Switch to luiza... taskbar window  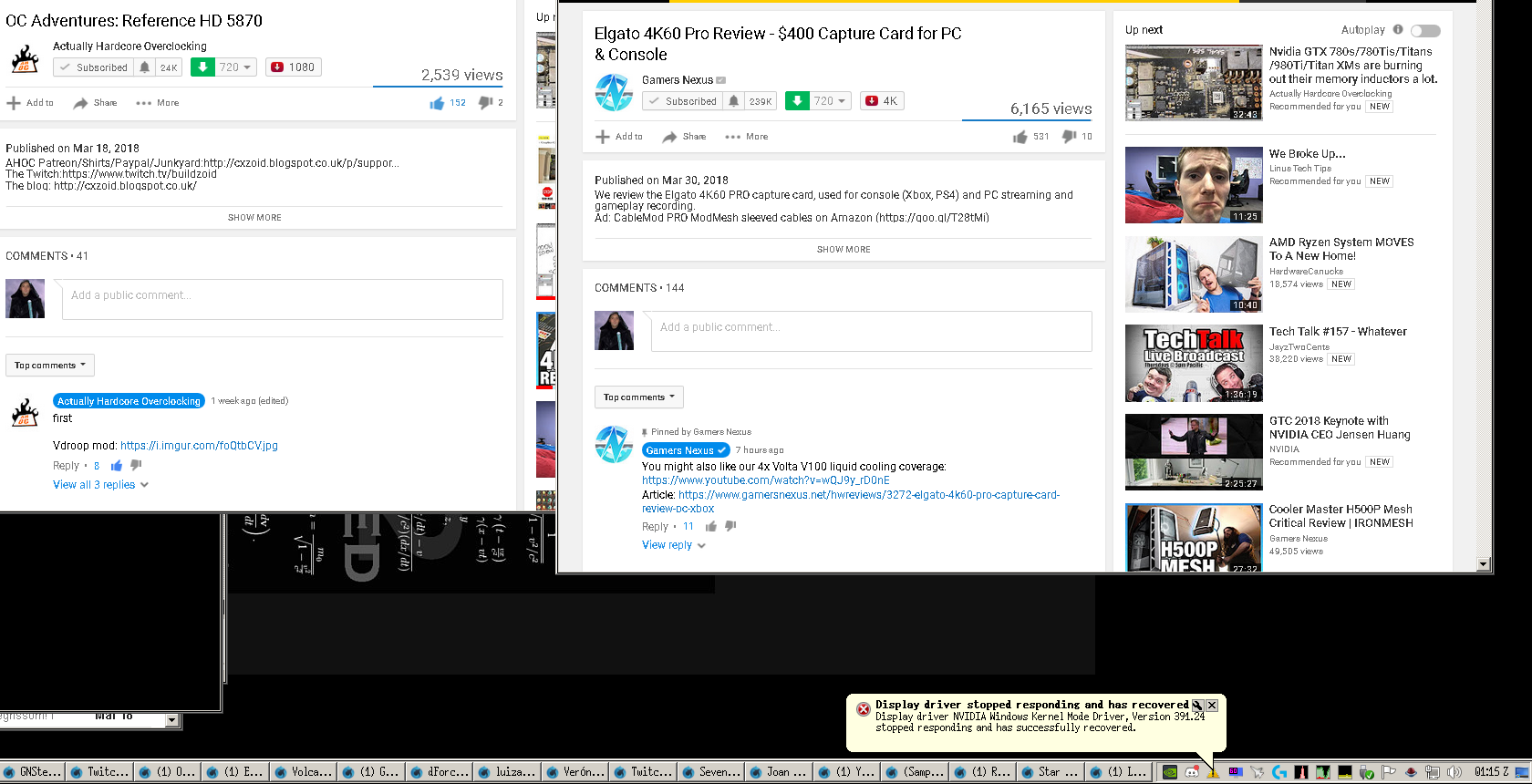coord(508,772)
